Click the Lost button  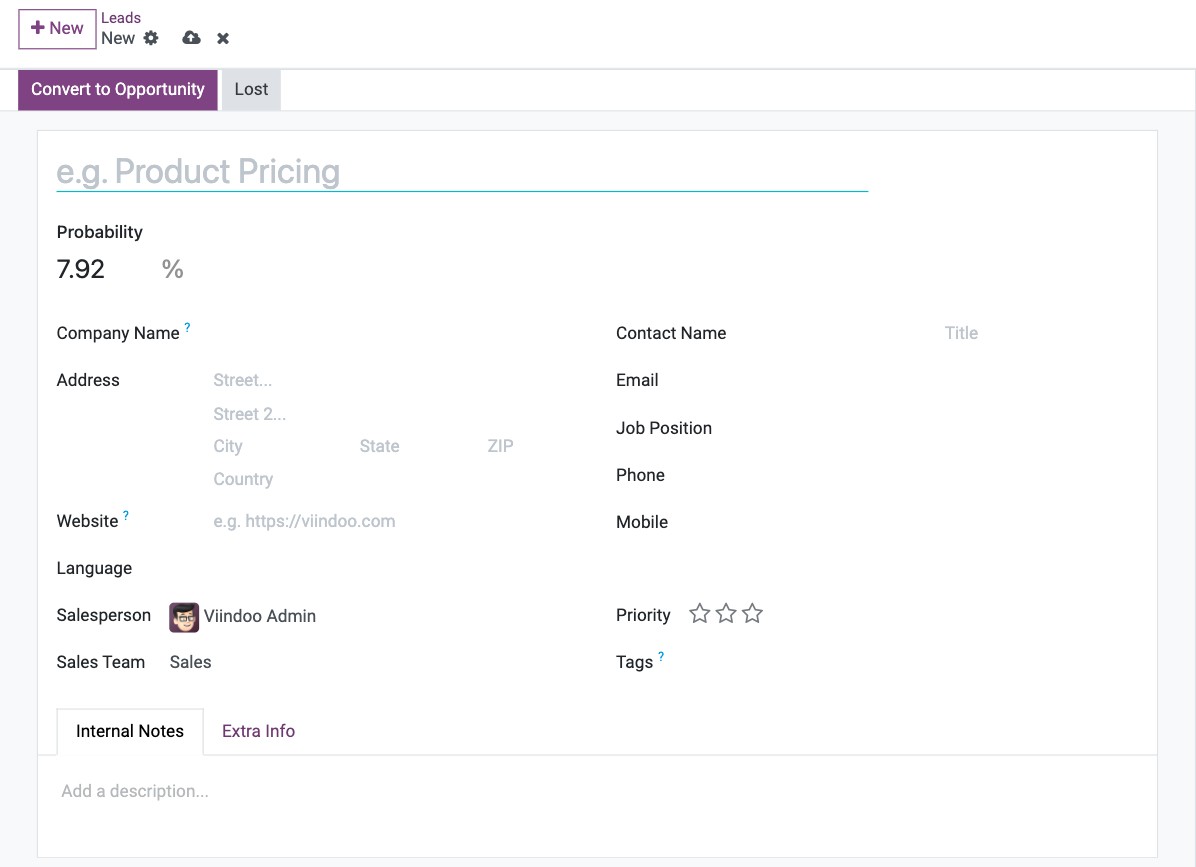pos(251,89)
